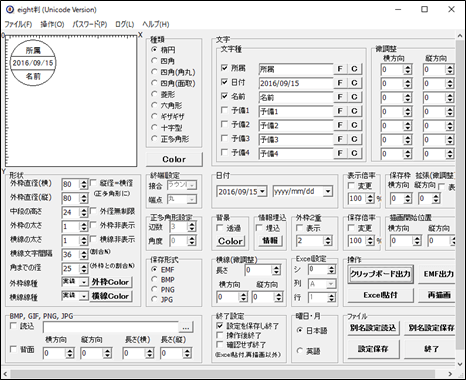Click the horizontal scrollbar at bottom

coord(222,373)
